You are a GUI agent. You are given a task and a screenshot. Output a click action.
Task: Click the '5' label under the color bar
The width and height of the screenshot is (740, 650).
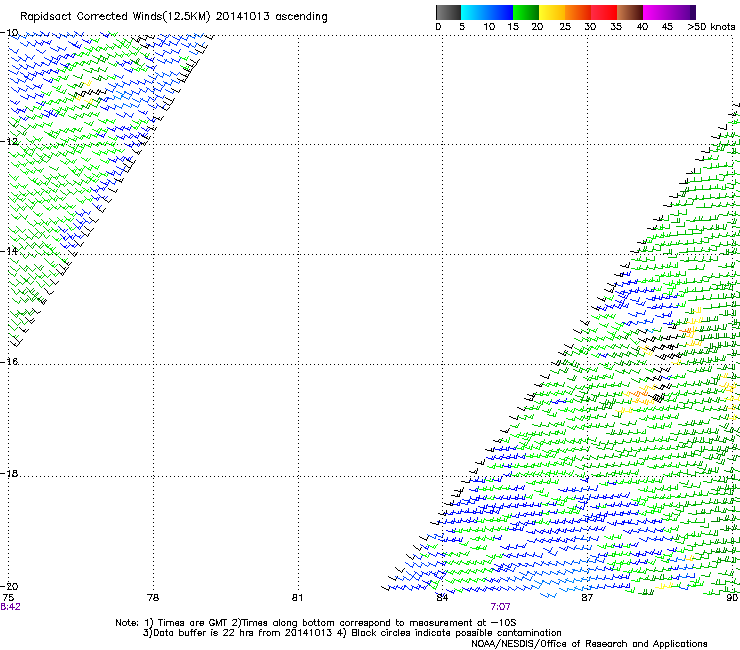pyautogui.click(x=462, y=27)
